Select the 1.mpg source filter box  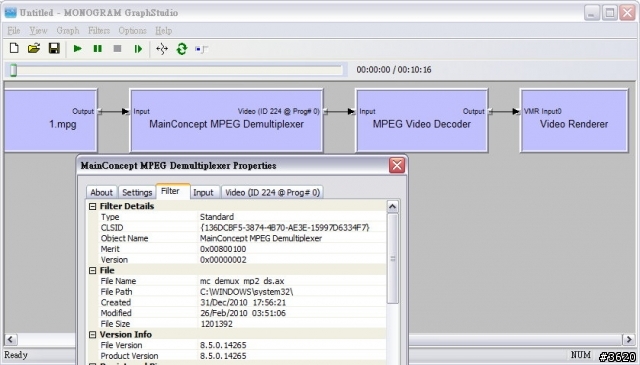[51, 120]
